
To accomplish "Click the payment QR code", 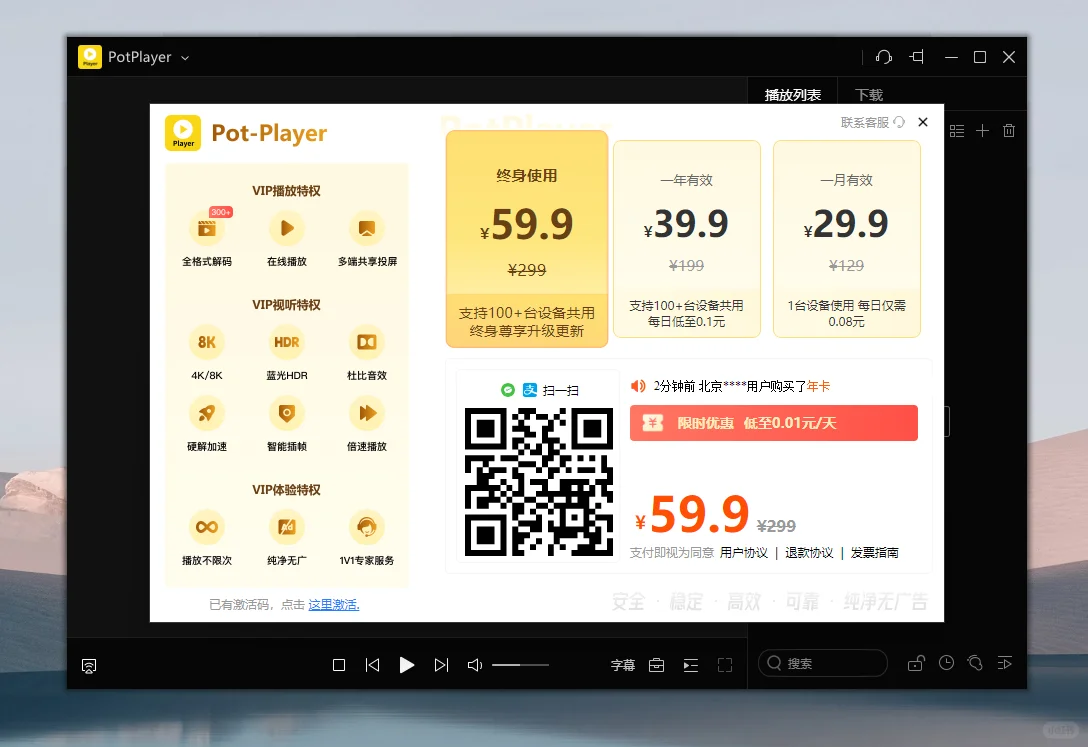I will tap(538, 482).
